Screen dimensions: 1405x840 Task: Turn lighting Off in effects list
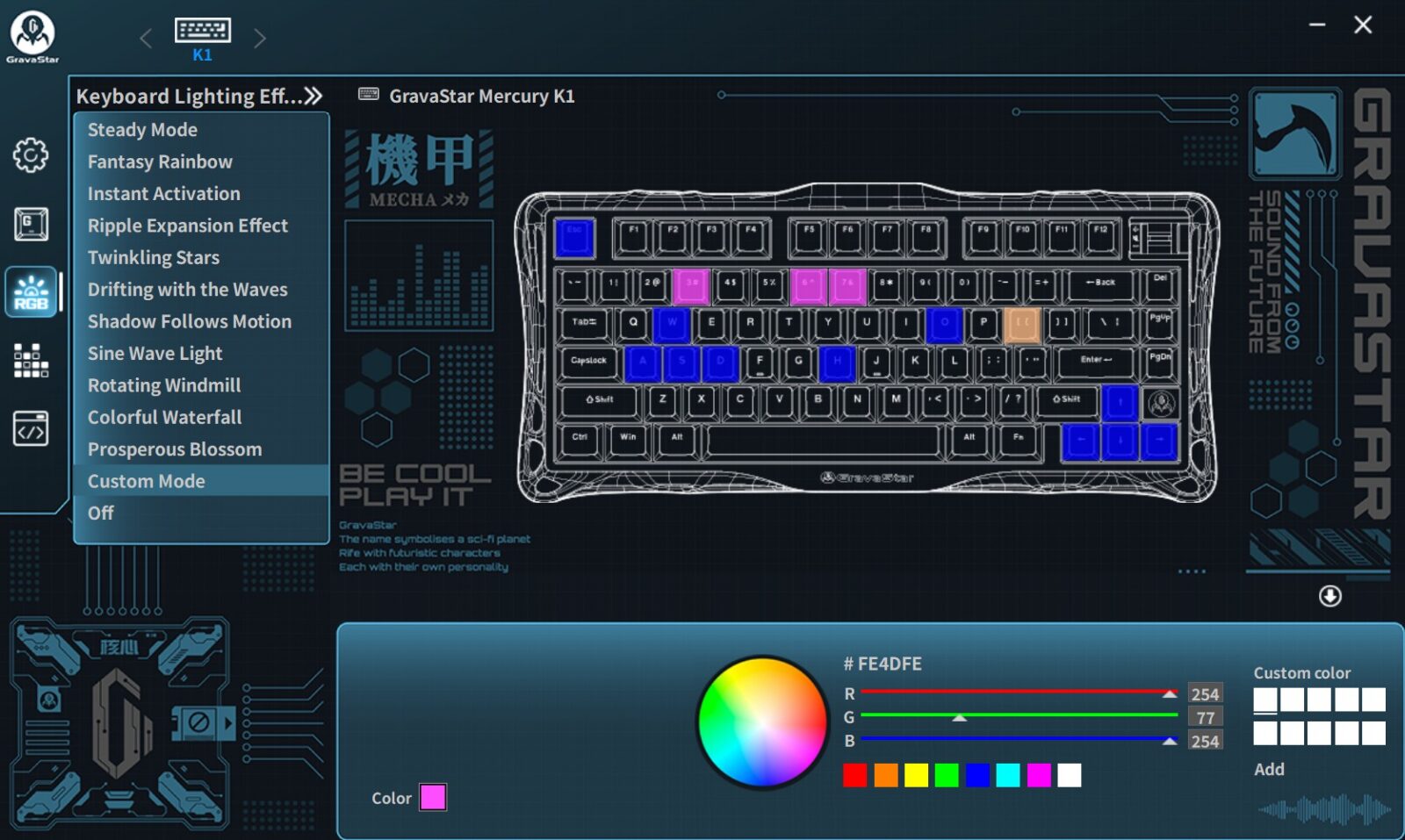click(100, 513)
